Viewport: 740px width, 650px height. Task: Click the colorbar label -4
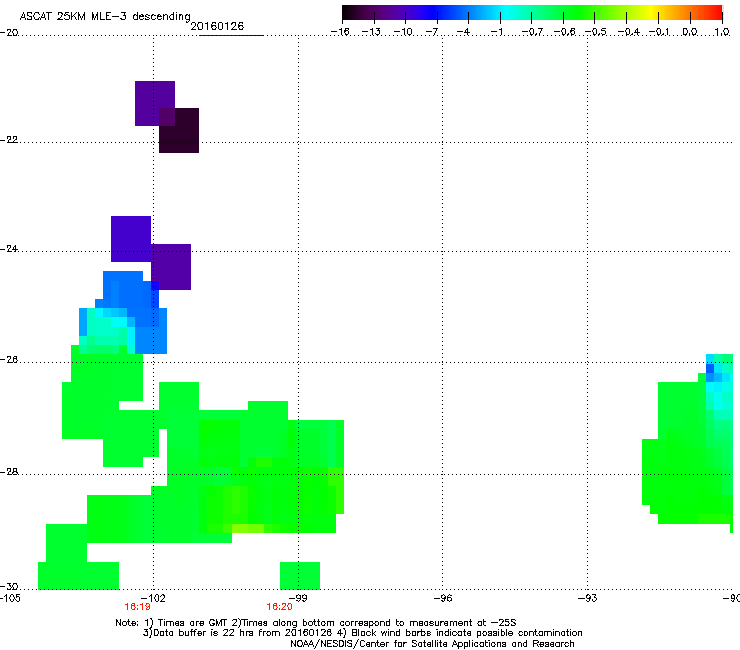[463, 32]
